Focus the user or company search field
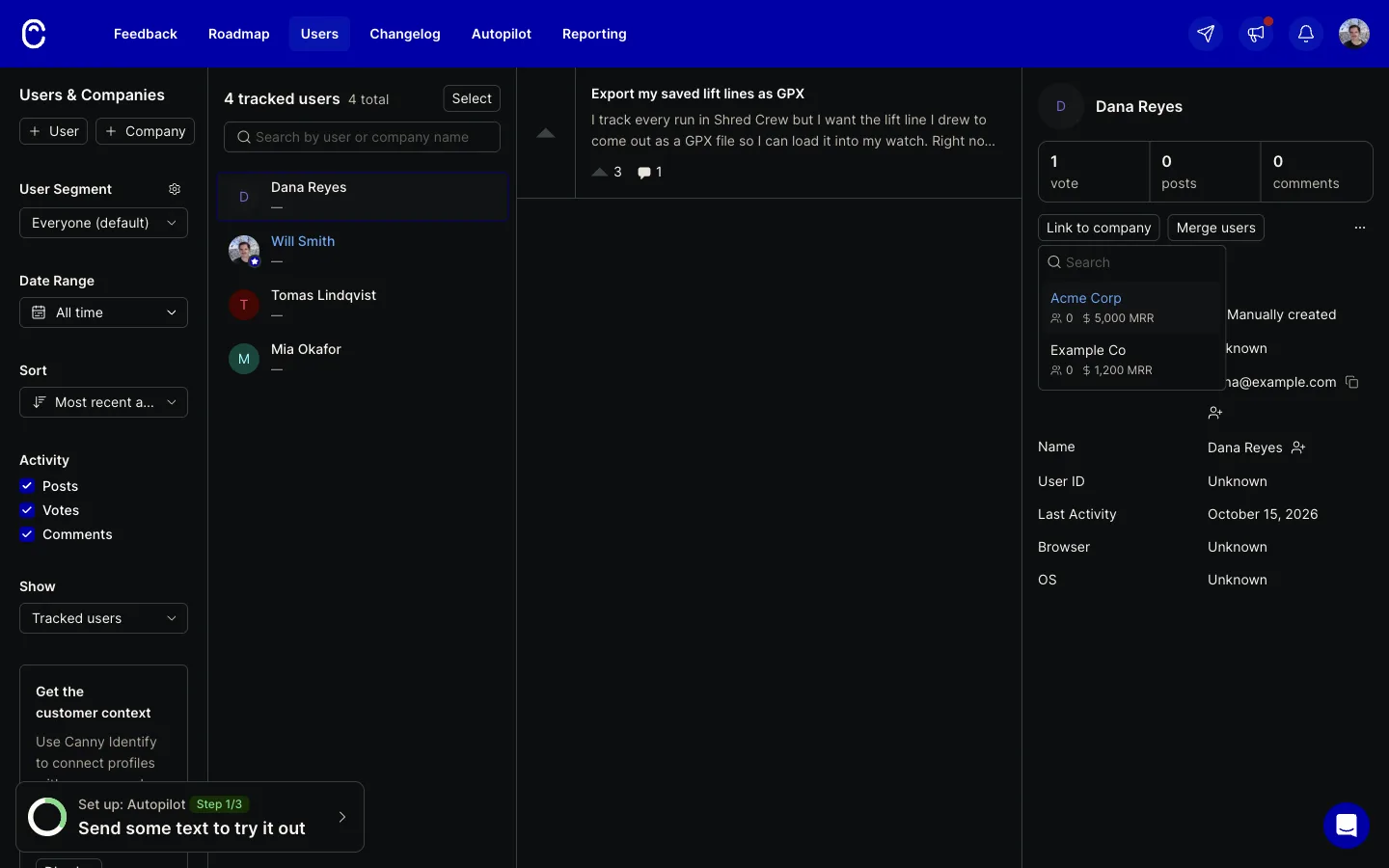 pyautogui.click(x=362, y=137)
